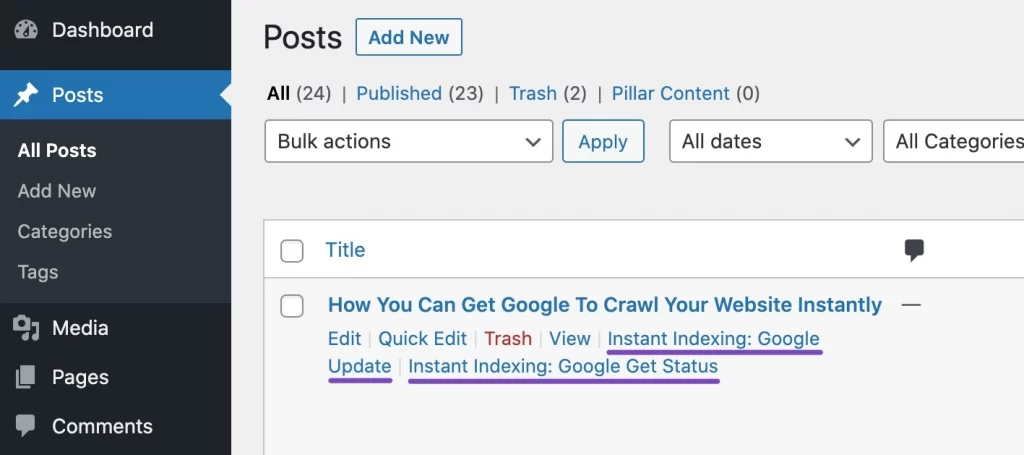The height and width of the screenshot is (455, 1024).
Task: Click the Apply bulk action button
Action: [603, 142]
